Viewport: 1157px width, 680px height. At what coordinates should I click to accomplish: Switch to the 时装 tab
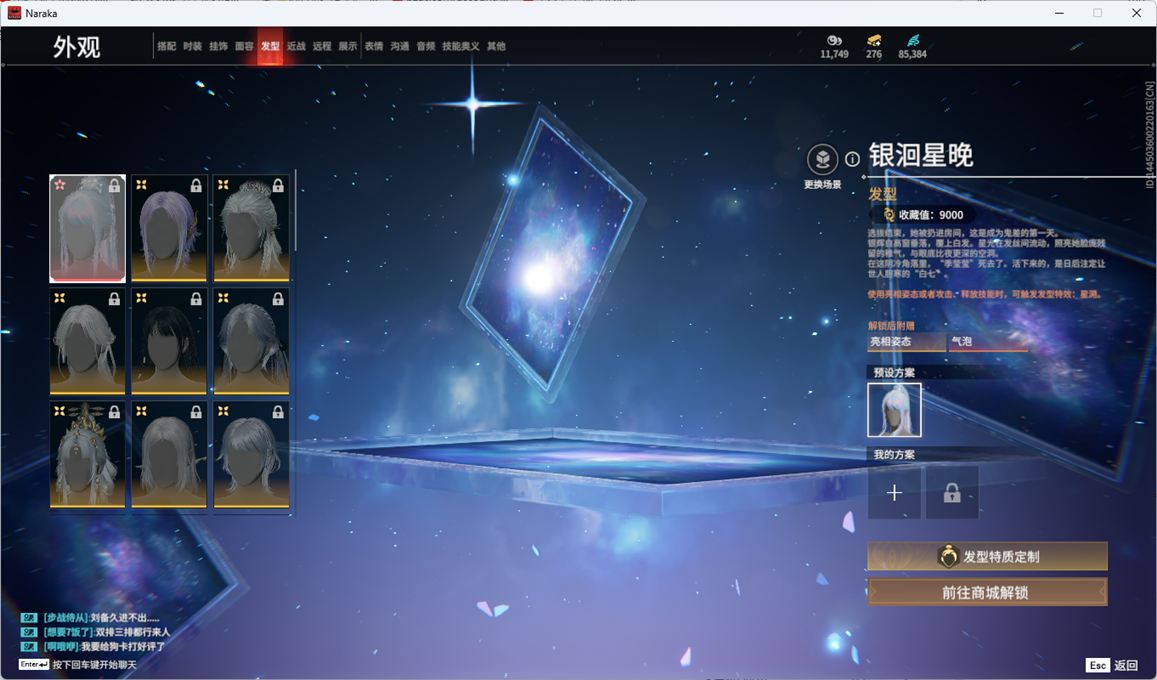(x=193, y=46)
